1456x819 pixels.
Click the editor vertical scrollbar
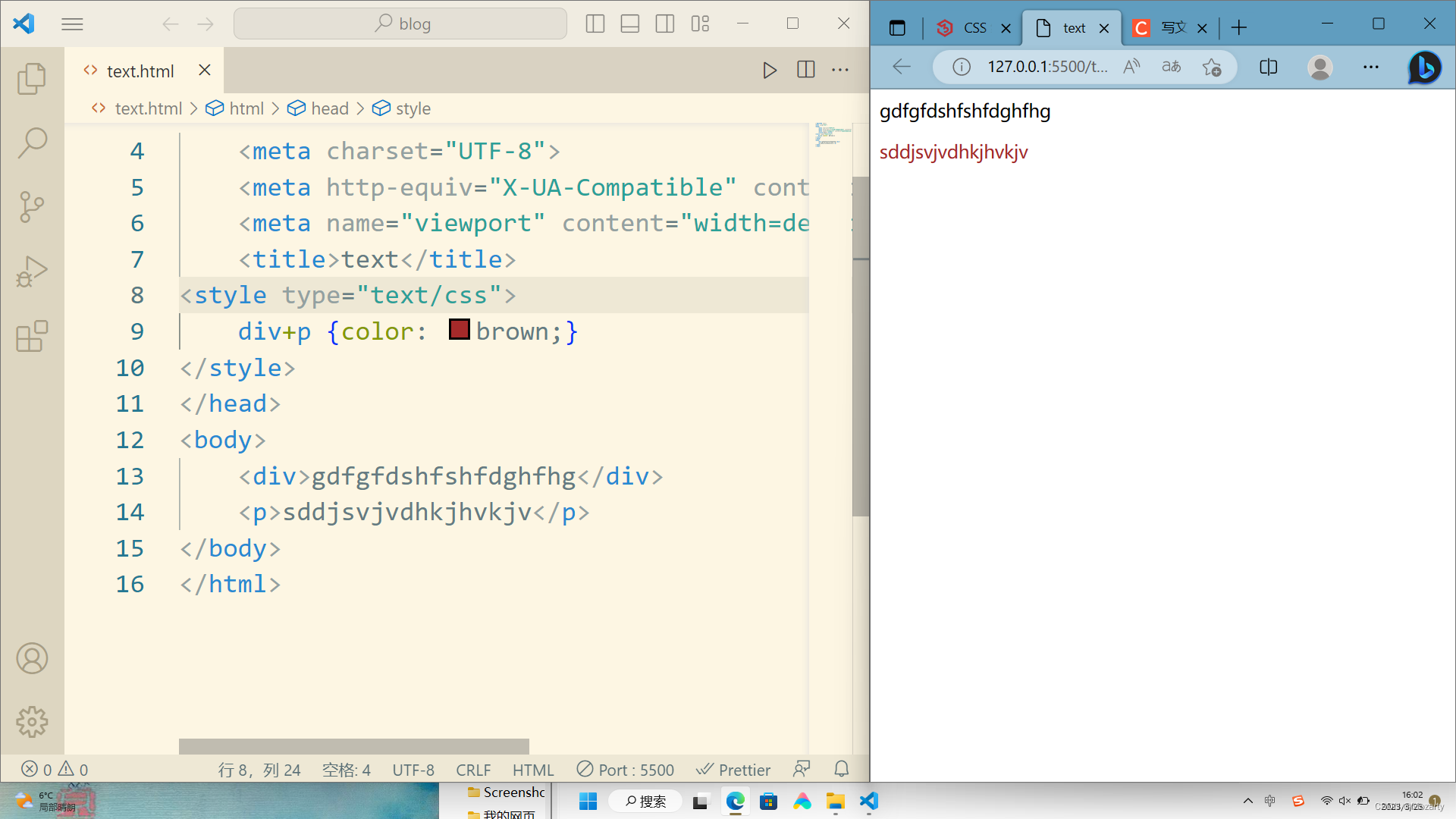coord(861,347)
